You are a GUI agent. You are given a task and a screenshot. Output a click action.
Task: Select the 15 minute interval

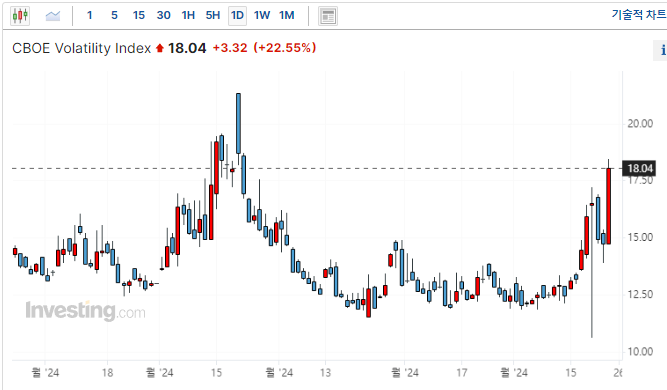139,15
